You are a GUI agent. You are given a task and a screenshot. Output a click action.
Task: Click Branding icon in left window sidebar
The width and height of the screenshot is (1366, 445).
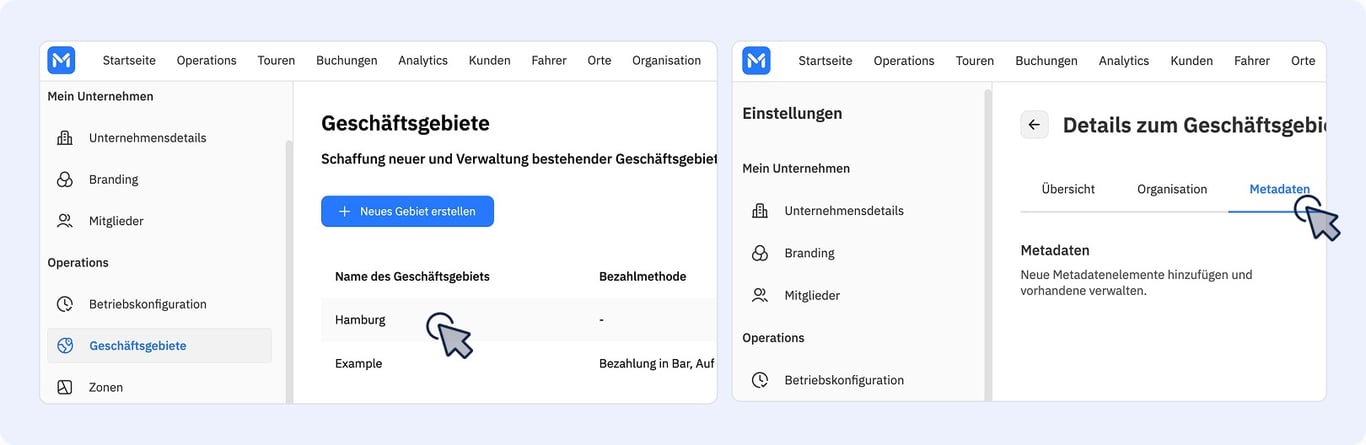65,180
